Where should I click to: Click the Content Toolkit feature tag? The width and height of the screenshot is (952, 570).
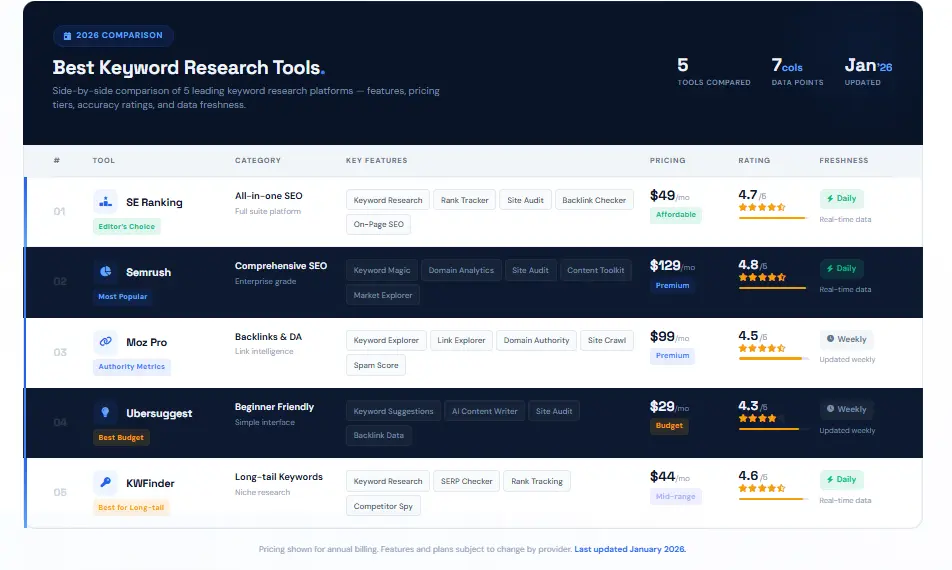coord(596,271)
